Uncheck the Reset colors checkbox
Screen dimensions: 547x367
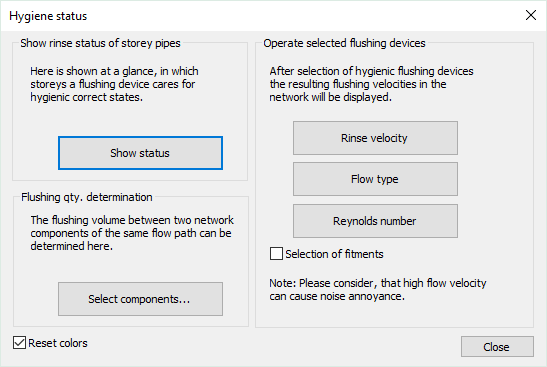point(19,343)
